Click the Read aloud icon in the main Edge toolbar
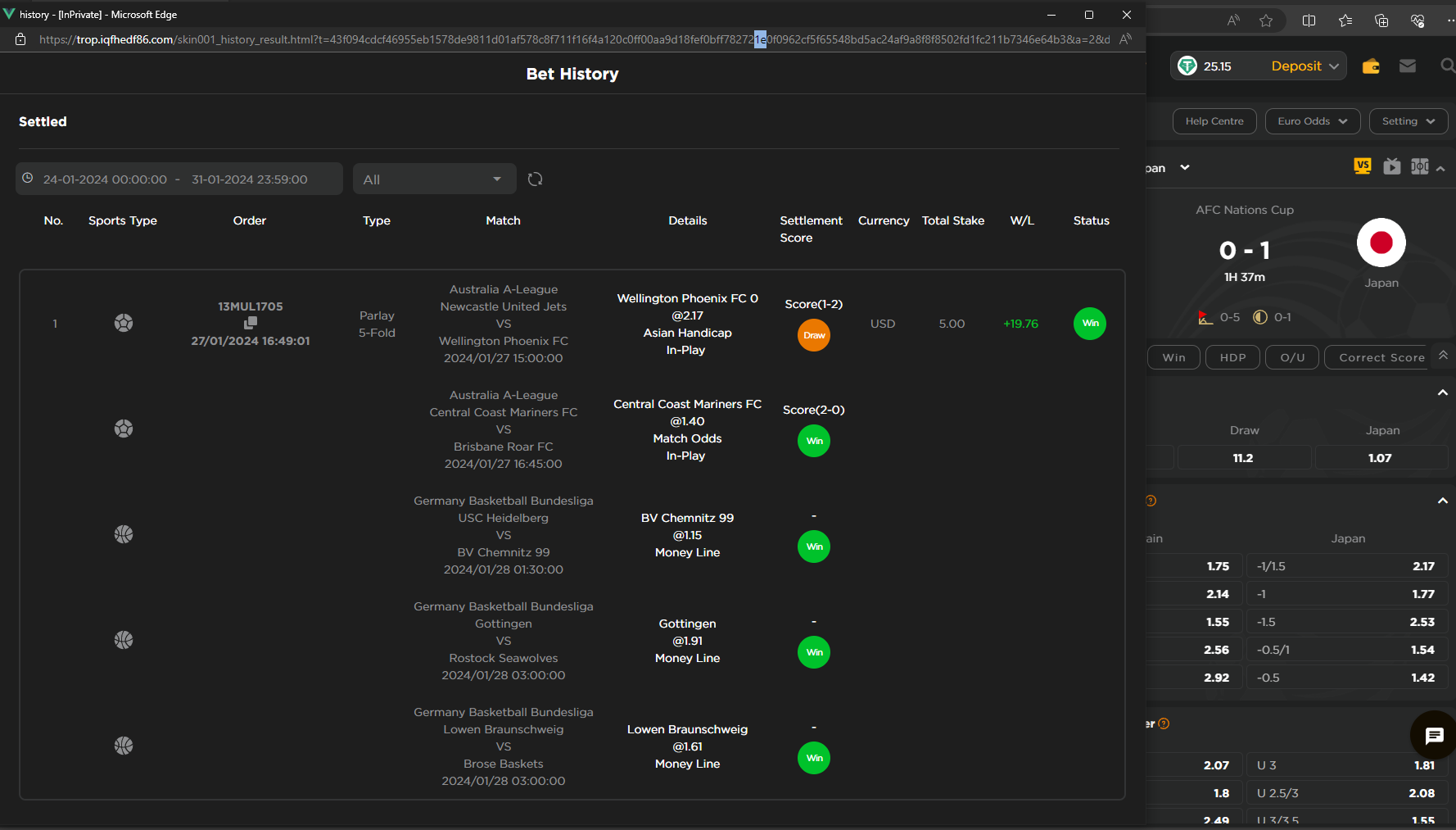 (1233, 20)
